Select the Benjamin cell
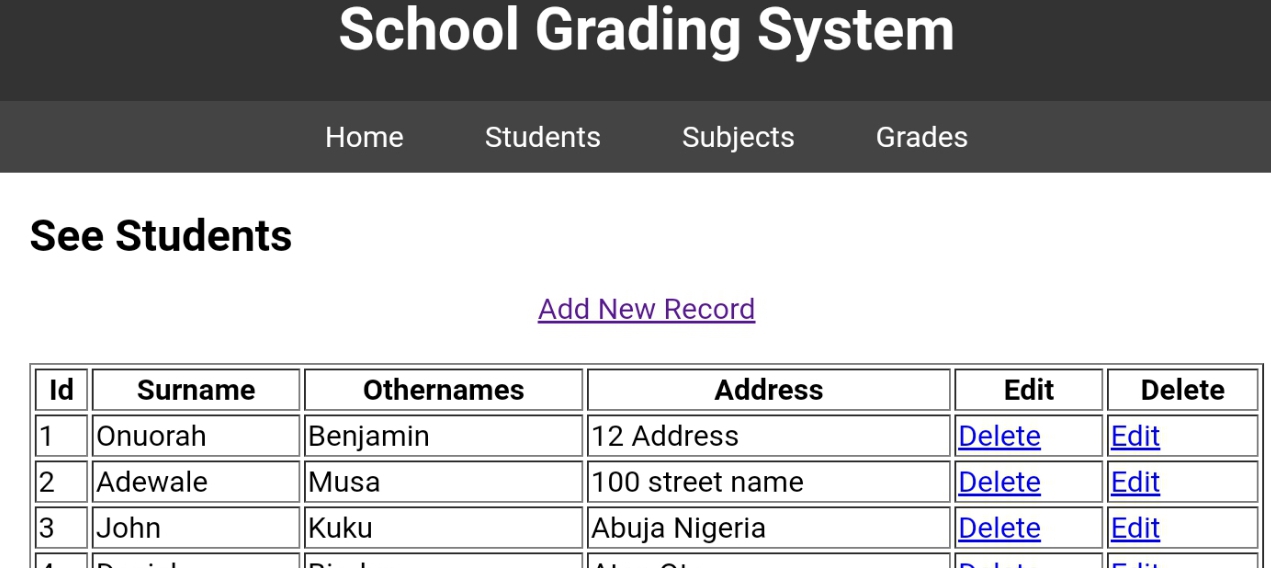The width and height of the screenshot is (1271, 568). (x=443, y=436)
